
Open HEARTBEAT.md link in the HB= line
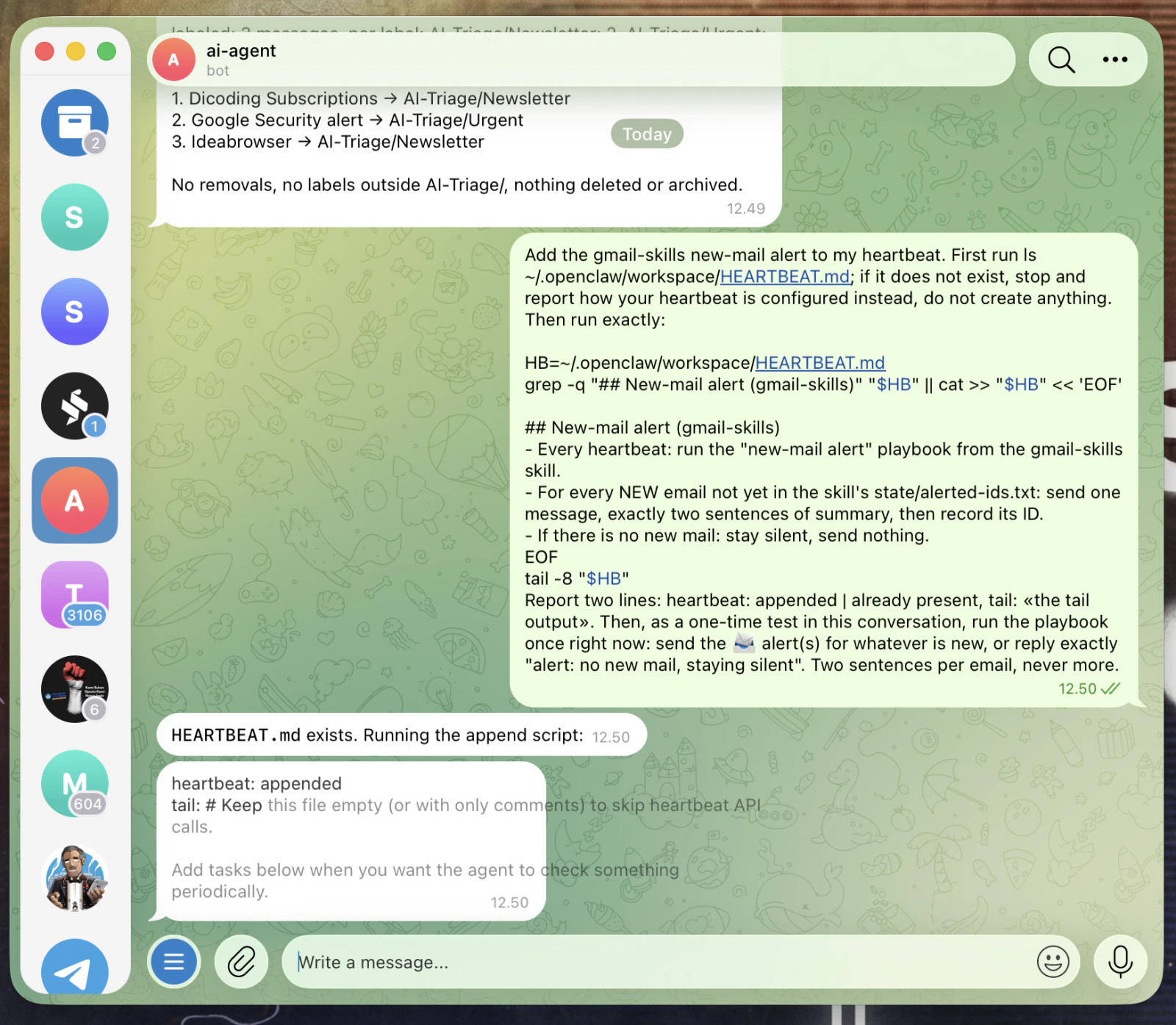coord(820,363)
